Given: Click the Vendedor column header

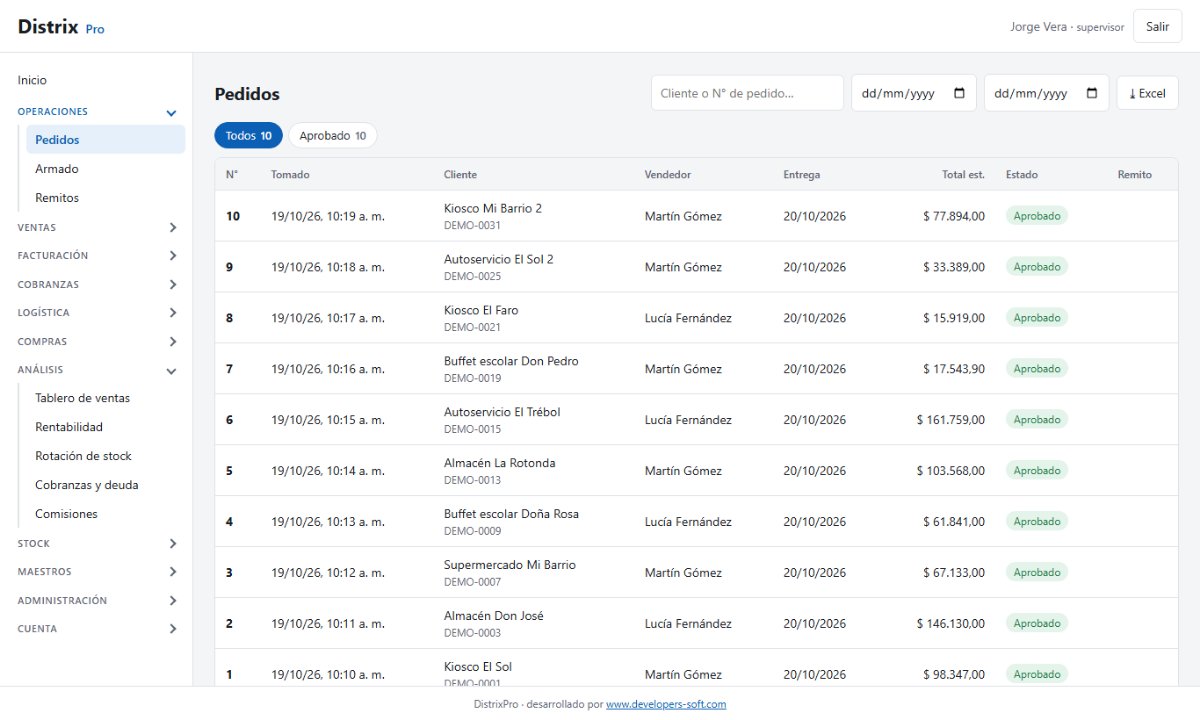Looking at the screenshot, I should [668, 174].
